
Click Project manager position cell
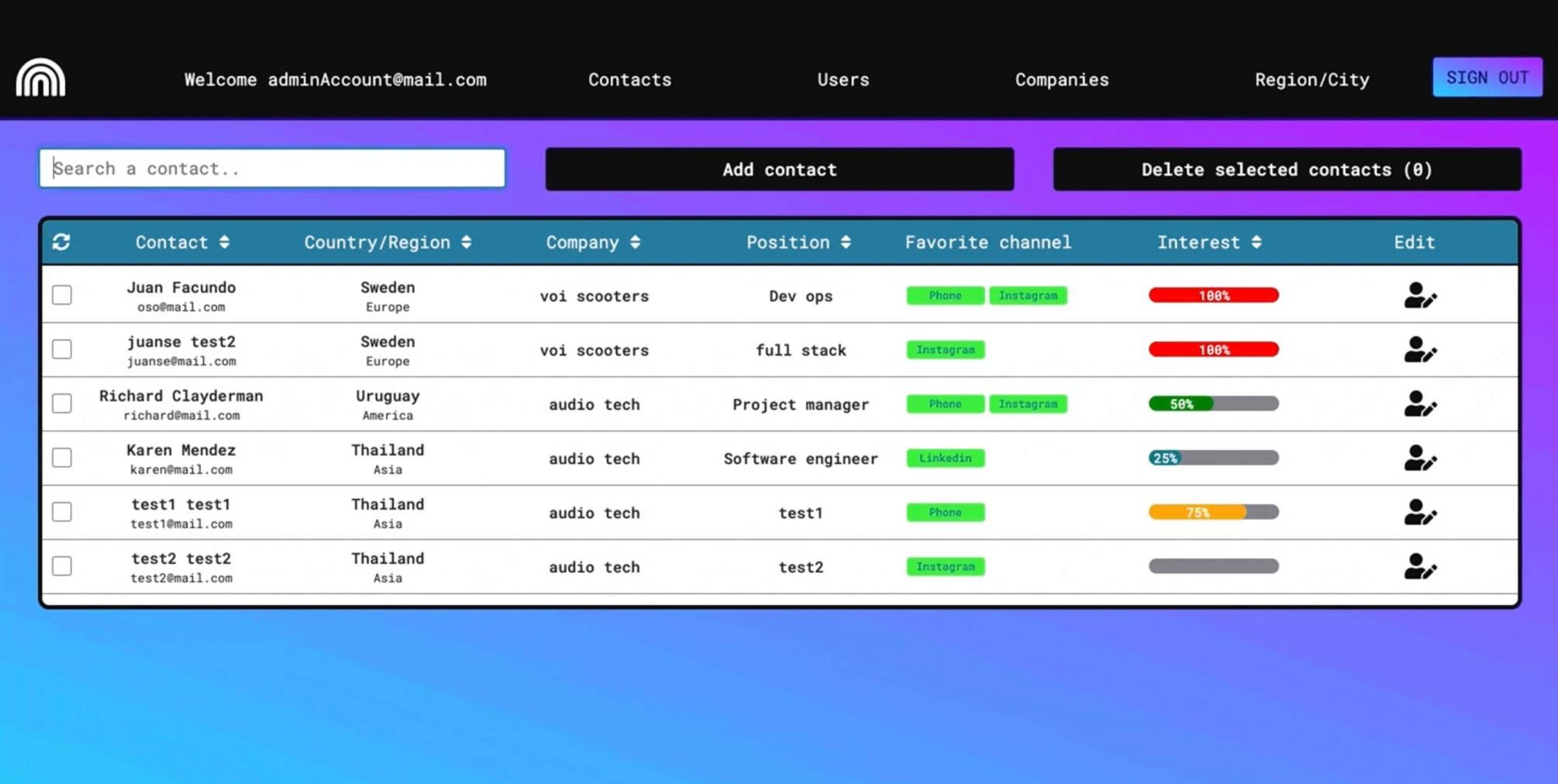801,404
